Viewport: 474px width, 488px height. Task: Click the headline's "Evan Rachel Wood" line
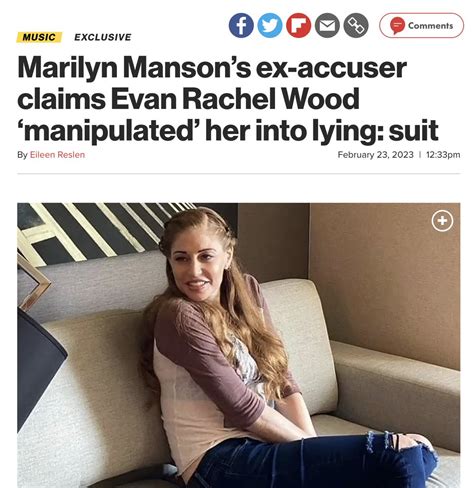click(x=235, y=99)
